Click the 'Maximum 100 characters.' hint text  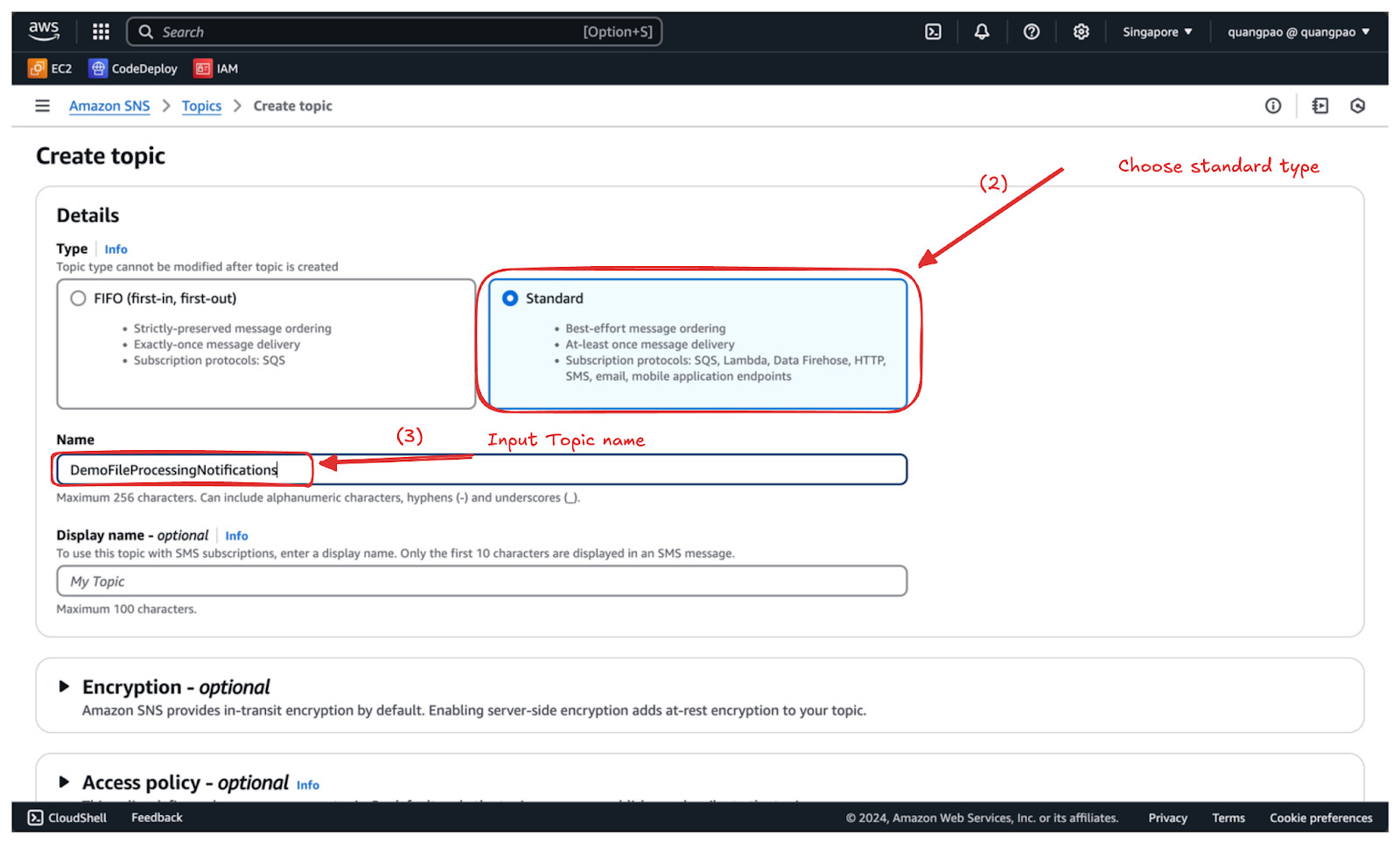pyautogui.click(x=127, y=609)
